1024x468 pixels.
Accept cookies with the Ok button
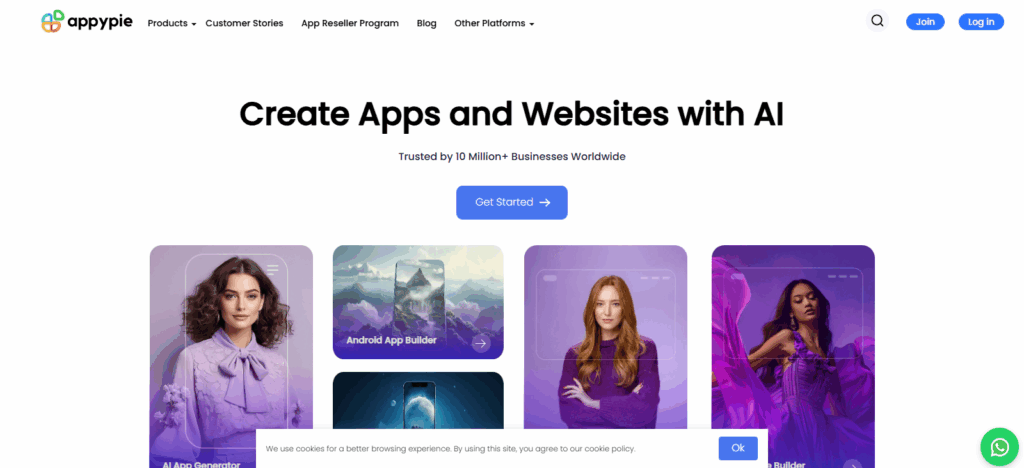click(x=738, y=448)
